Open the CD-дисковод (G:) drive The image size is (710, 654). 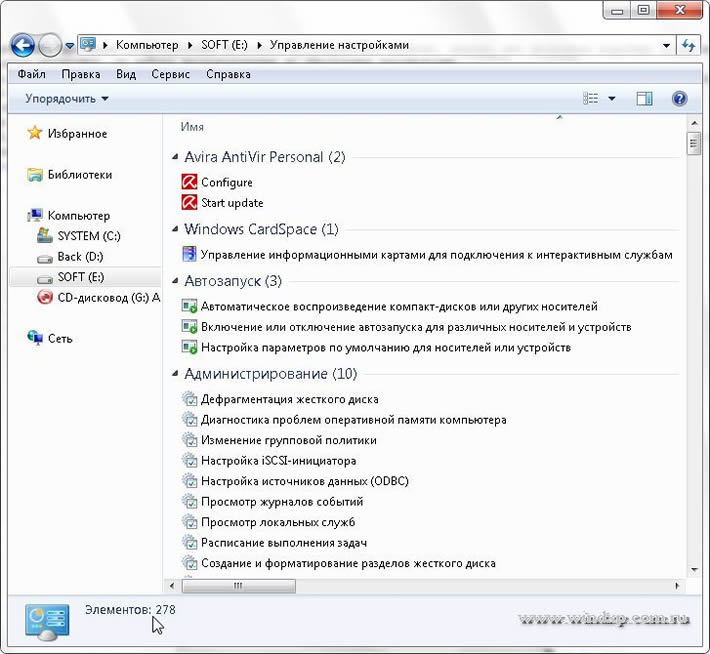109,298
